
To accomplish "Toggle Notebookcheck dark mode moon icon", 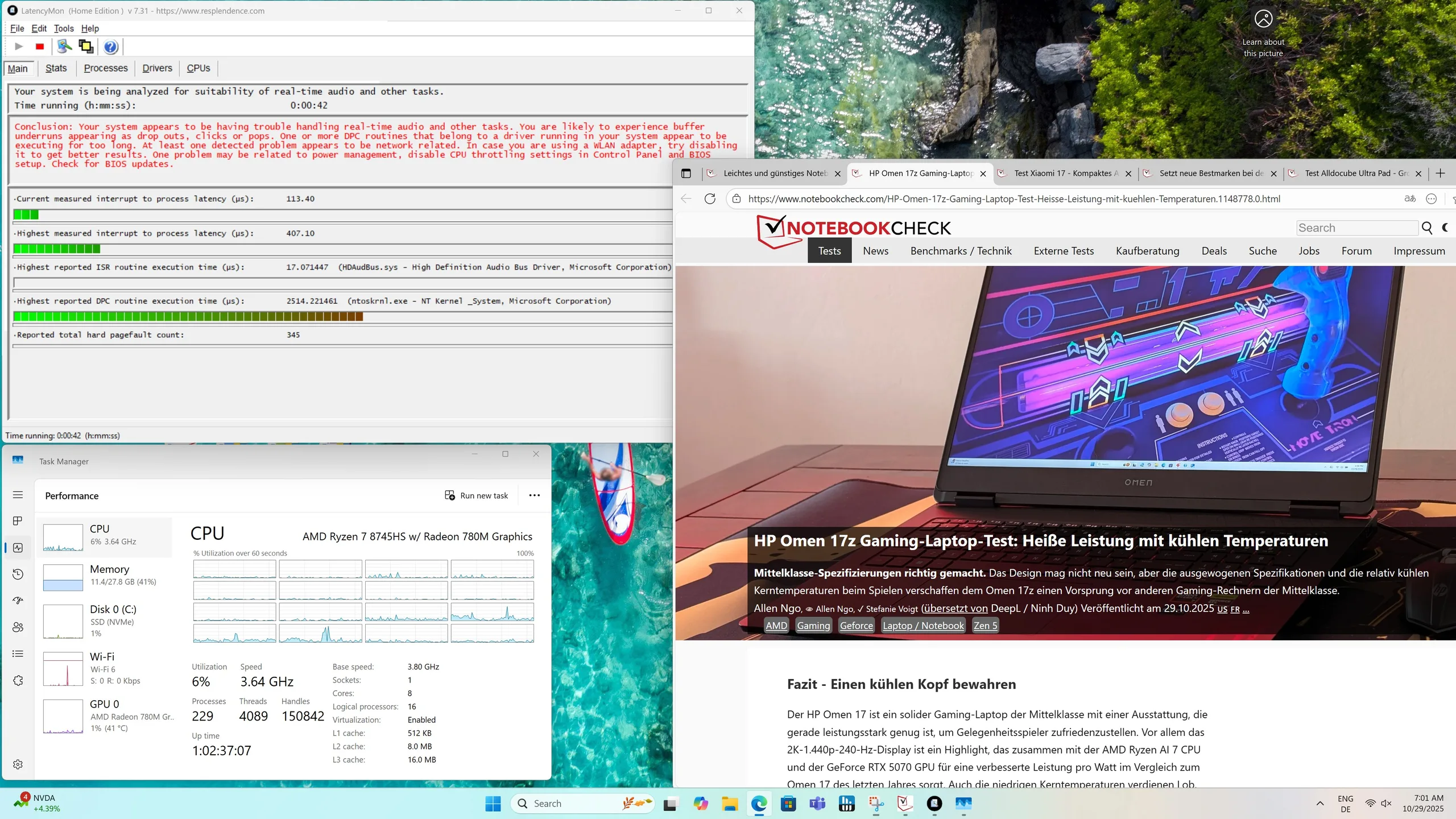I will coord(1445,227).
